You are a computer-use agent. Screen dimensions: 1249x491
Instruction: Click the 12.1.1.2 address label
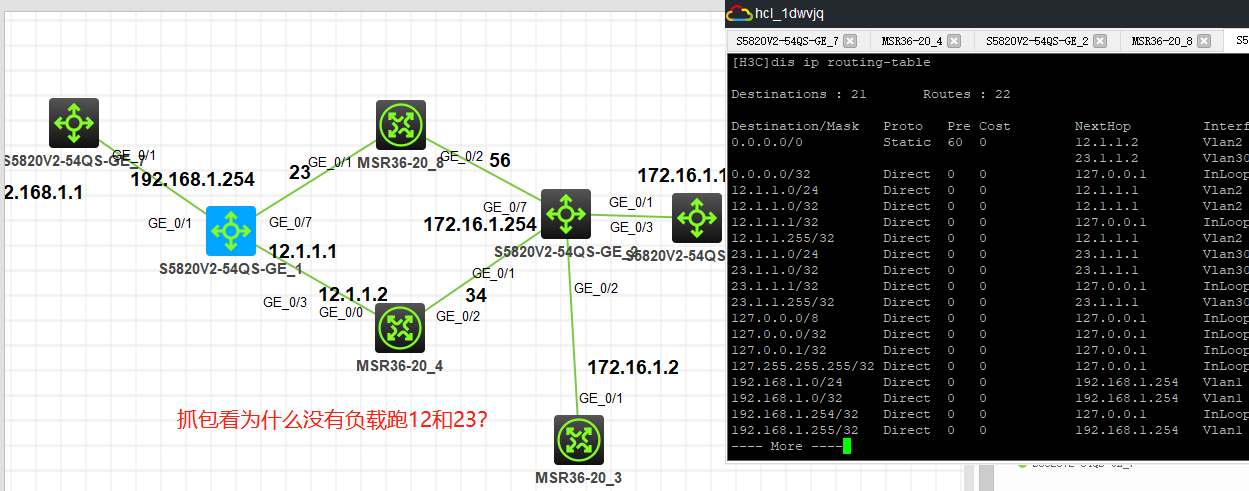pos(353,294)
